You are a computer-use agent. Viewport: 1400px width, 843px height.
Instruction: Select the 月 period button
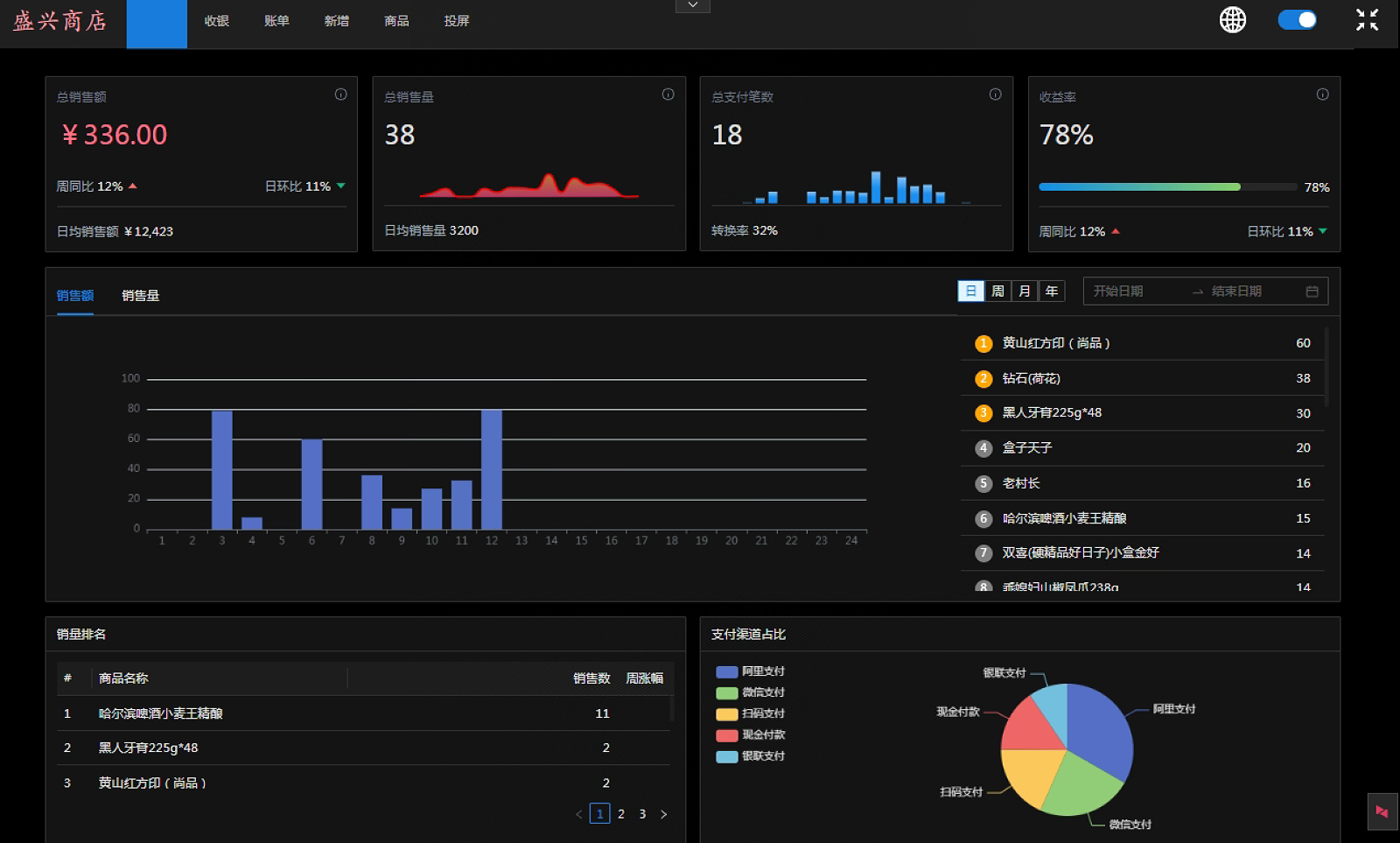tap(1025, 291)
